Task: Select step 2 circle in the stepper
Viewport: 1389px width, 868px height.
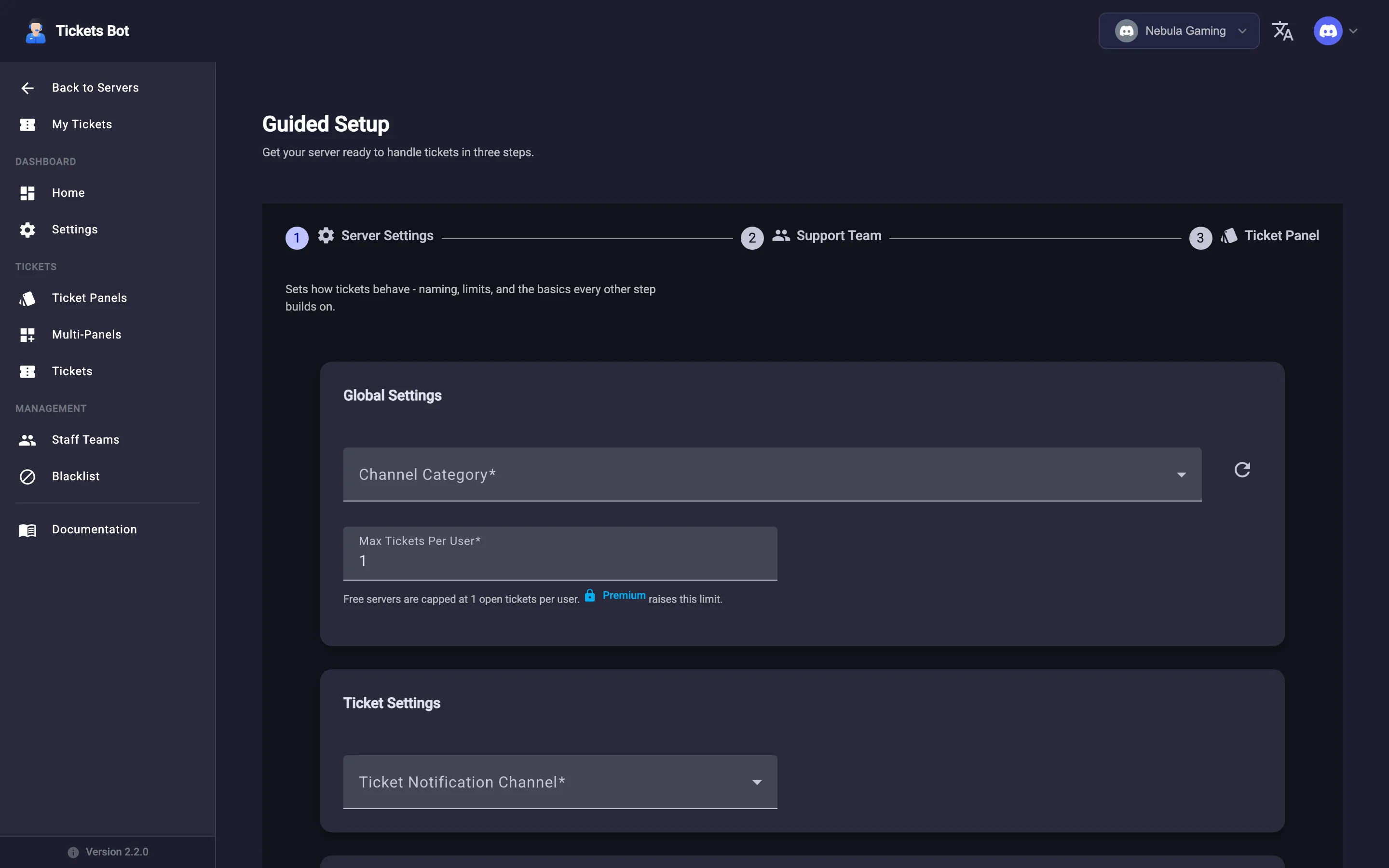Action: pos(752,238)
